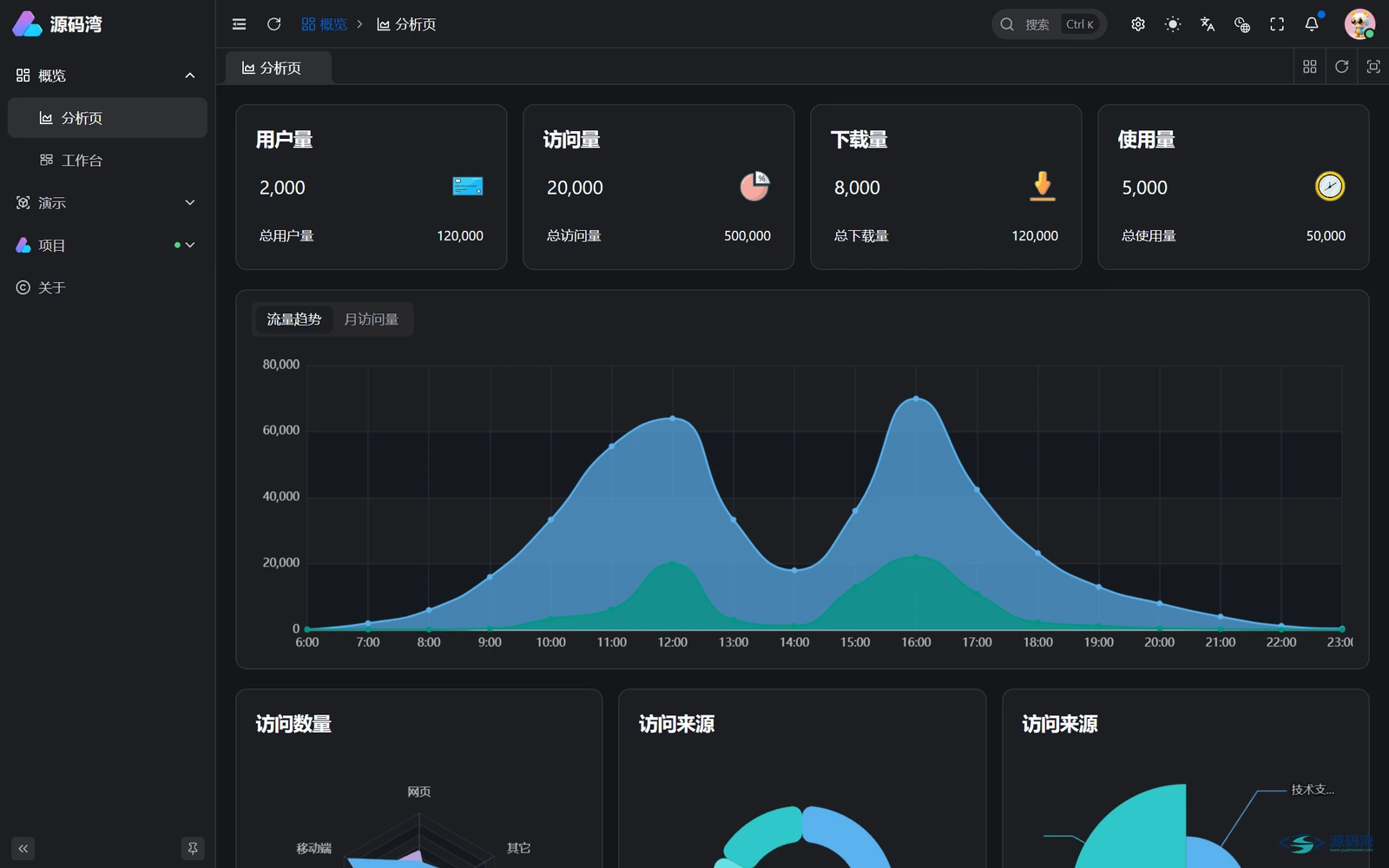This screenshot has height=868, width=1389.
Task: Click the 源码湾 logo
Action: [57, 24]
